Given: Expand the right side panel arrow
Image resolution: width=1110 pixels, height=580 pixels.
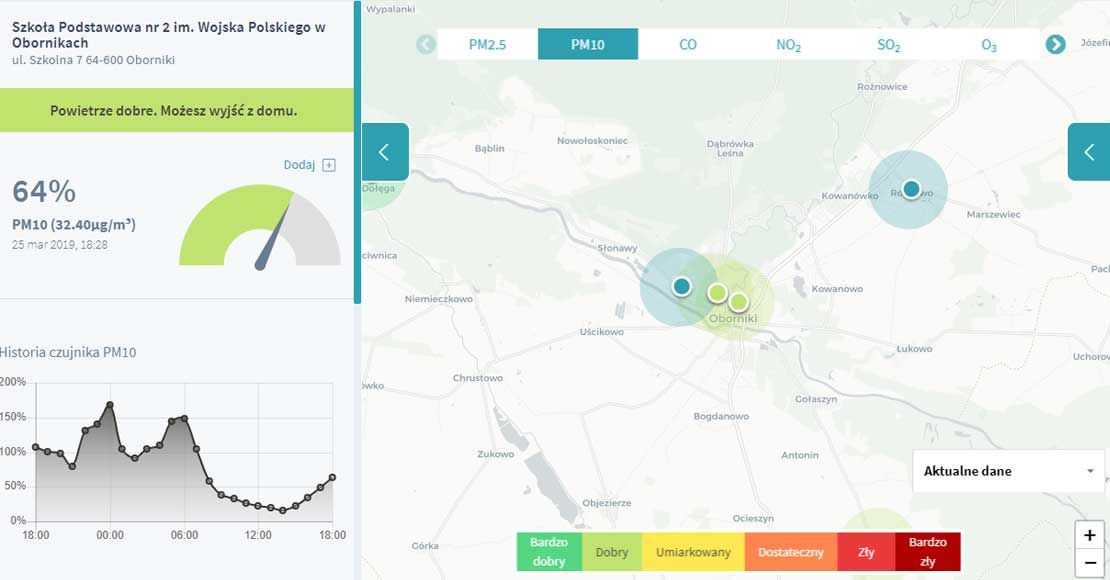Looking at the screenshot, I should point(1089,152).
